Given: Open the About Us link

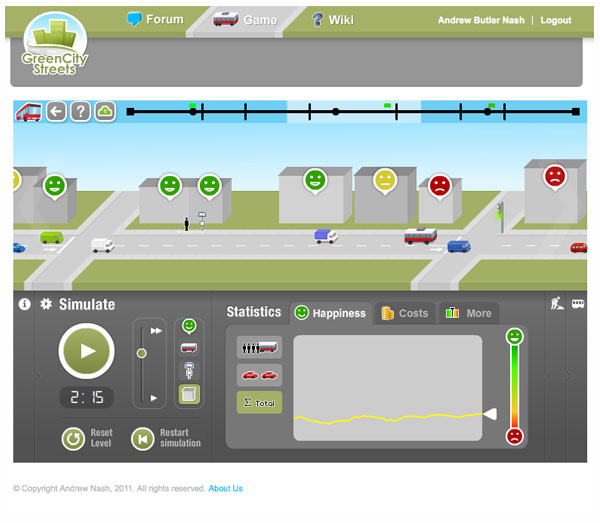Looking at the screenshot, I should click(x=225, y=489).
